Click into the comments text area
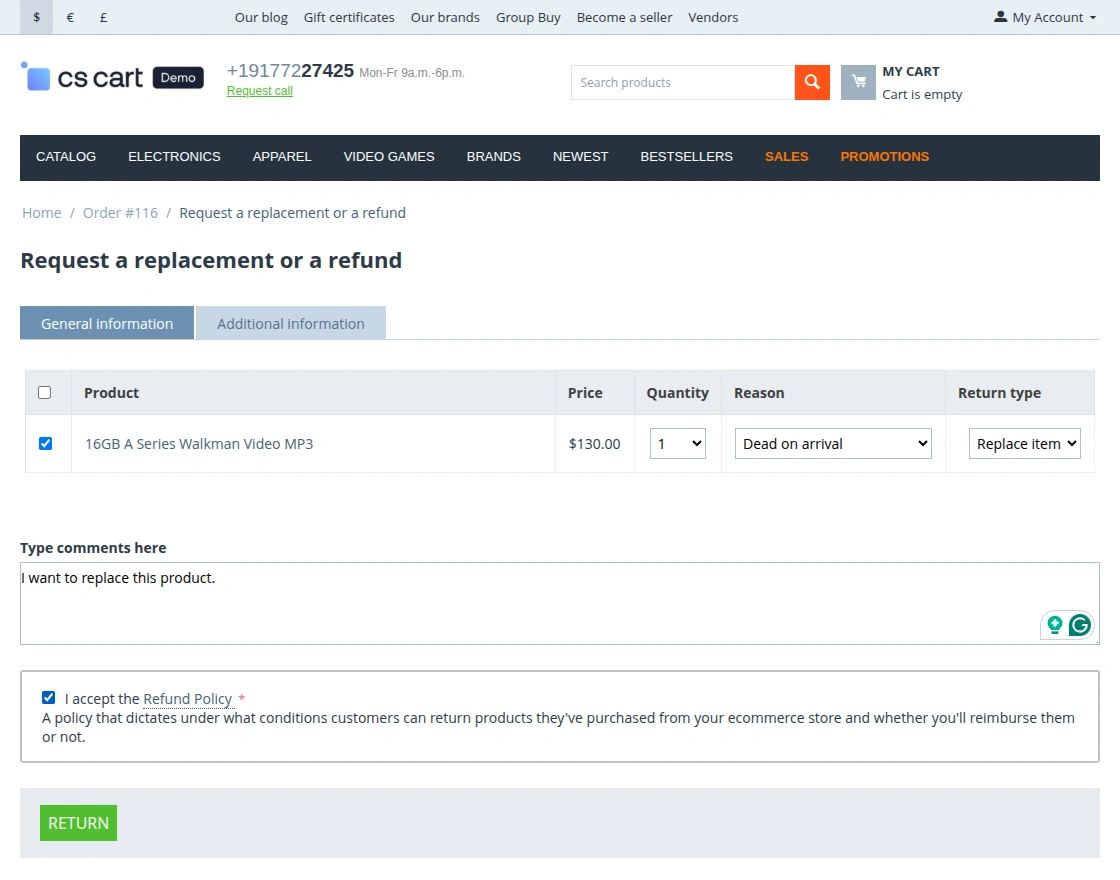The image size is (1120, 880). point(560,604)
